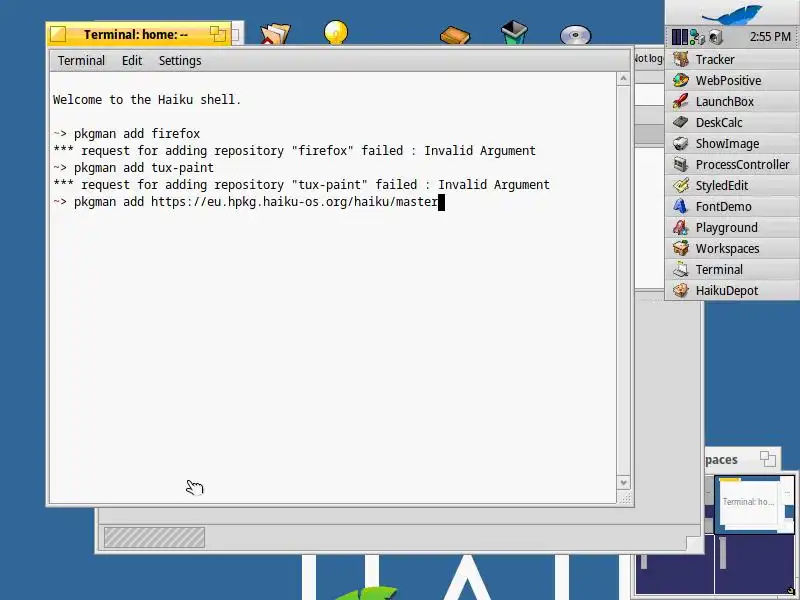Switch to StyledEdit in the Deskbar
Viewport: 800px width, 600px height.
732,185
